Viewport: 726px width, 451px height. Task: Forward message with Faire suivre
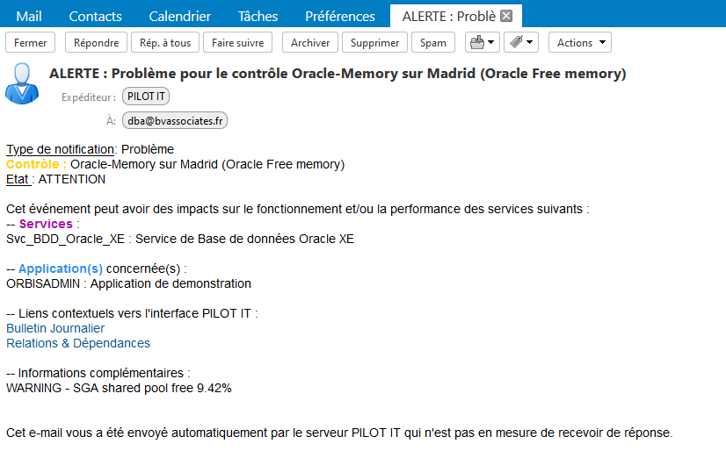pyautogui.click(x=238, y=43)
